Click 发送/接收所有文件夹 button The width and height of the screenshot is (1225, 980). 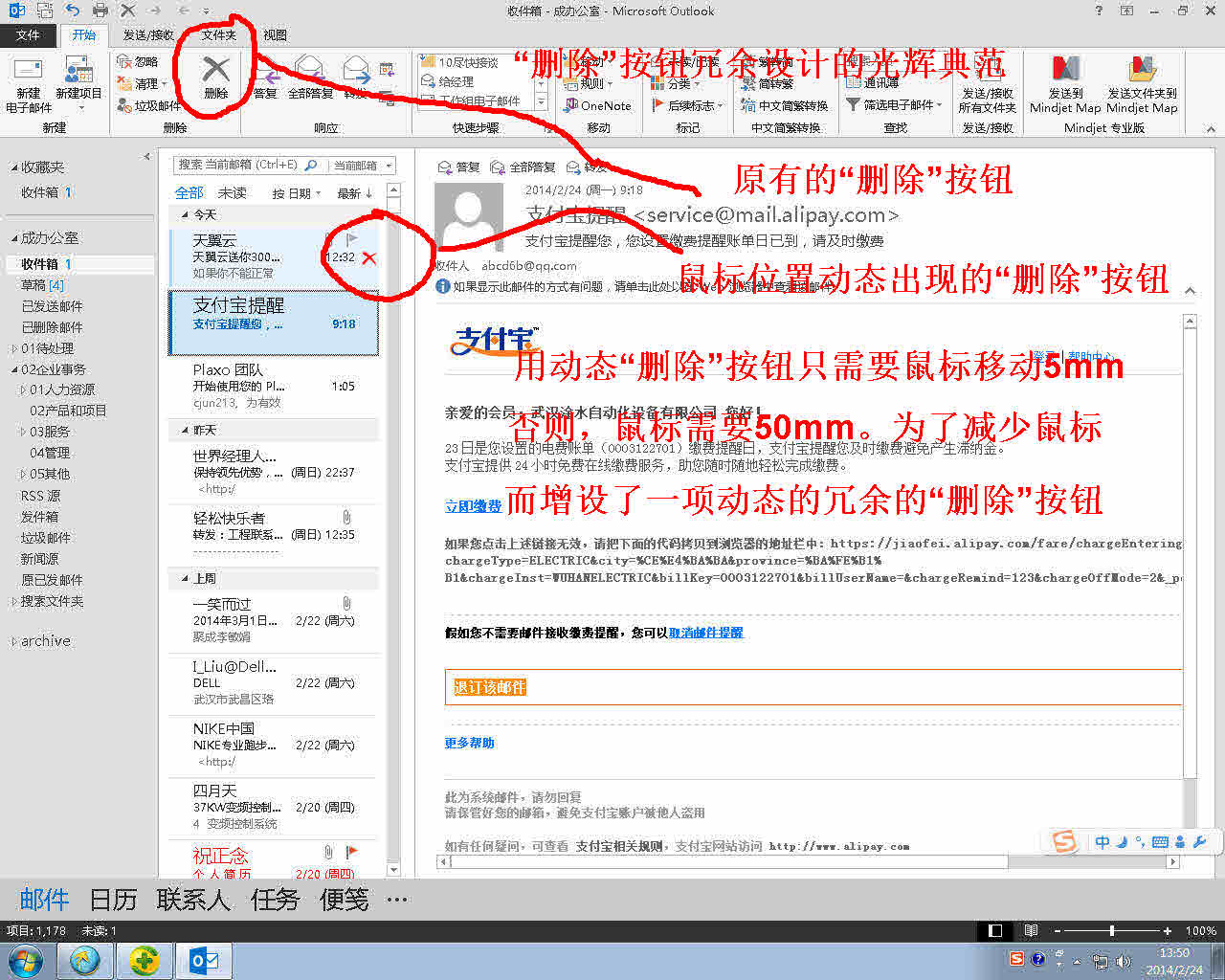987,84
